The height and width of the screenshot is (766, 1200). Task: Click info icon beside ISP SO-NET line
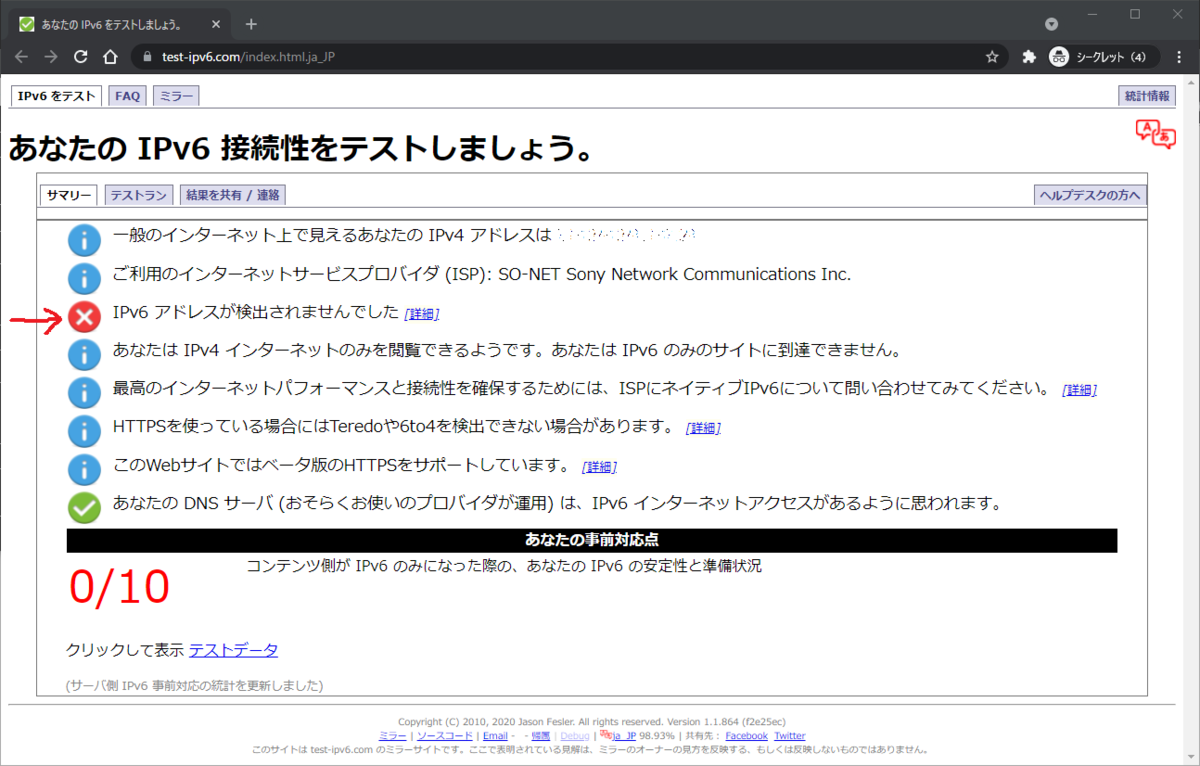click(x=85, y=279)
